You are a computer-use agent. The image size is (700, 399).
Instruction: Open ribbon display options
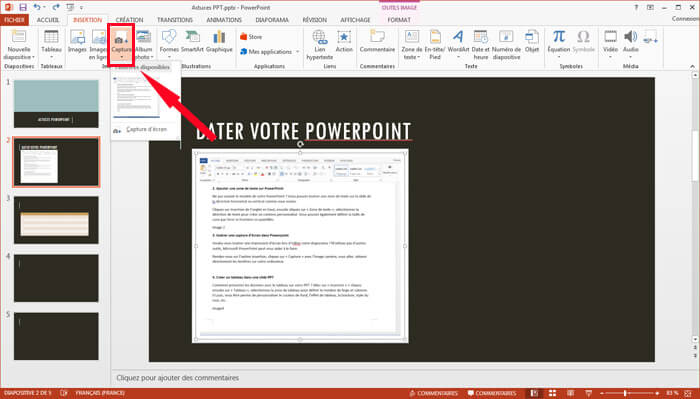point(650,8)
